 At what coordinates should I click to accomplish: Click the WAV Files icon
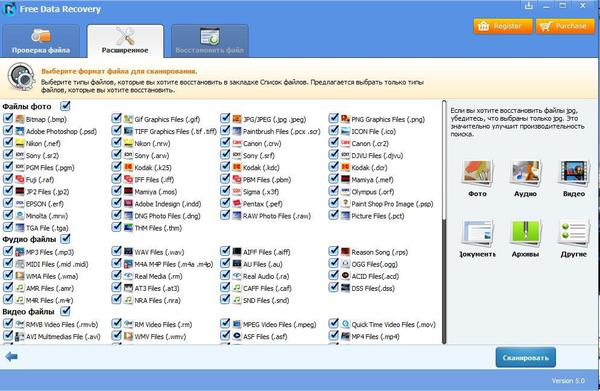[x=128, y=252]
